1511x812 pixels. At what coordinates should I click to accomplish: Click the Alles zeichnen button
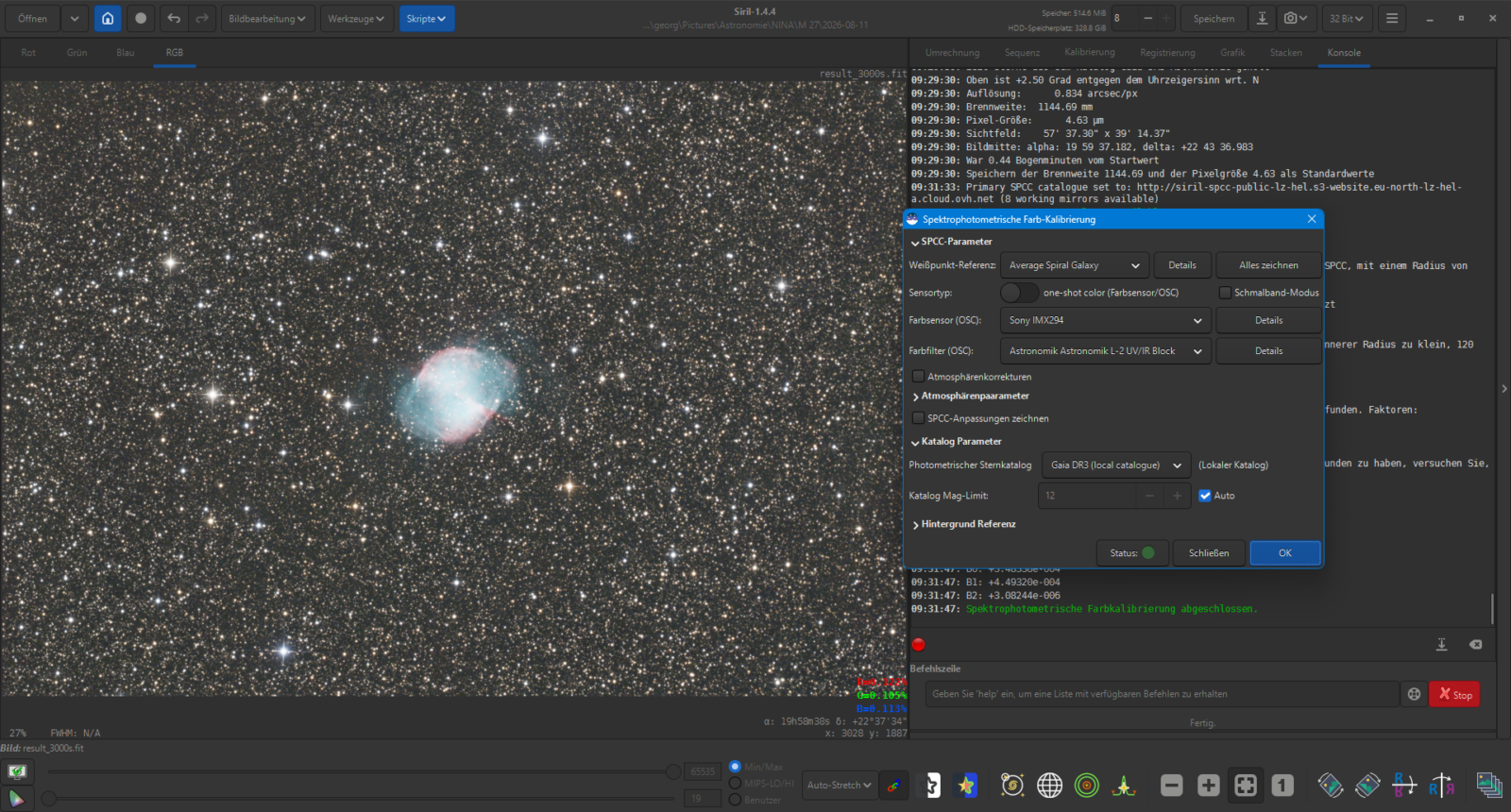(x=1268, y=265)
